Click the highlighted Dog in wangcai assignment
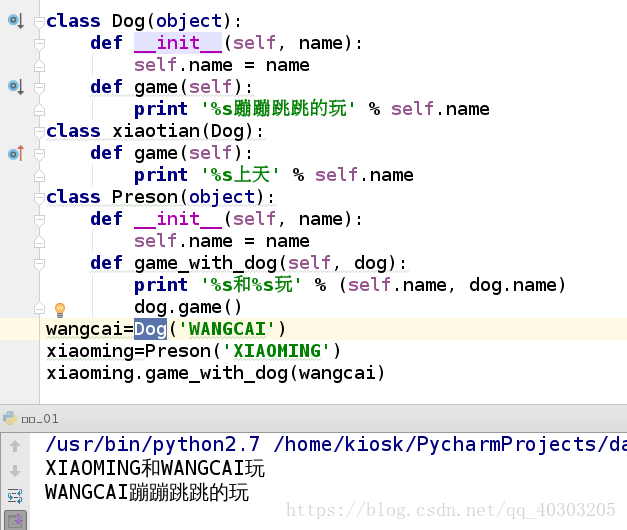Image resolution: width=627 pixels, height=530 pixels. pos(150,329)
